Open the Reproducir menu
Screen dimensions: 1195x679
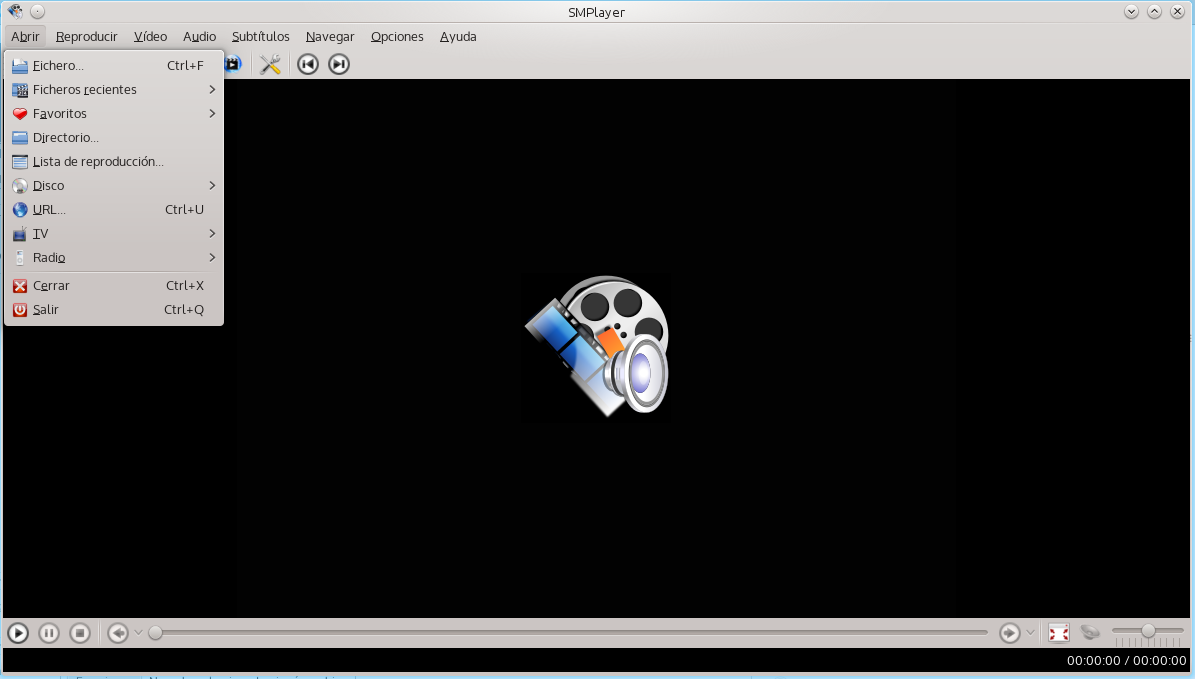coord(87,37)
